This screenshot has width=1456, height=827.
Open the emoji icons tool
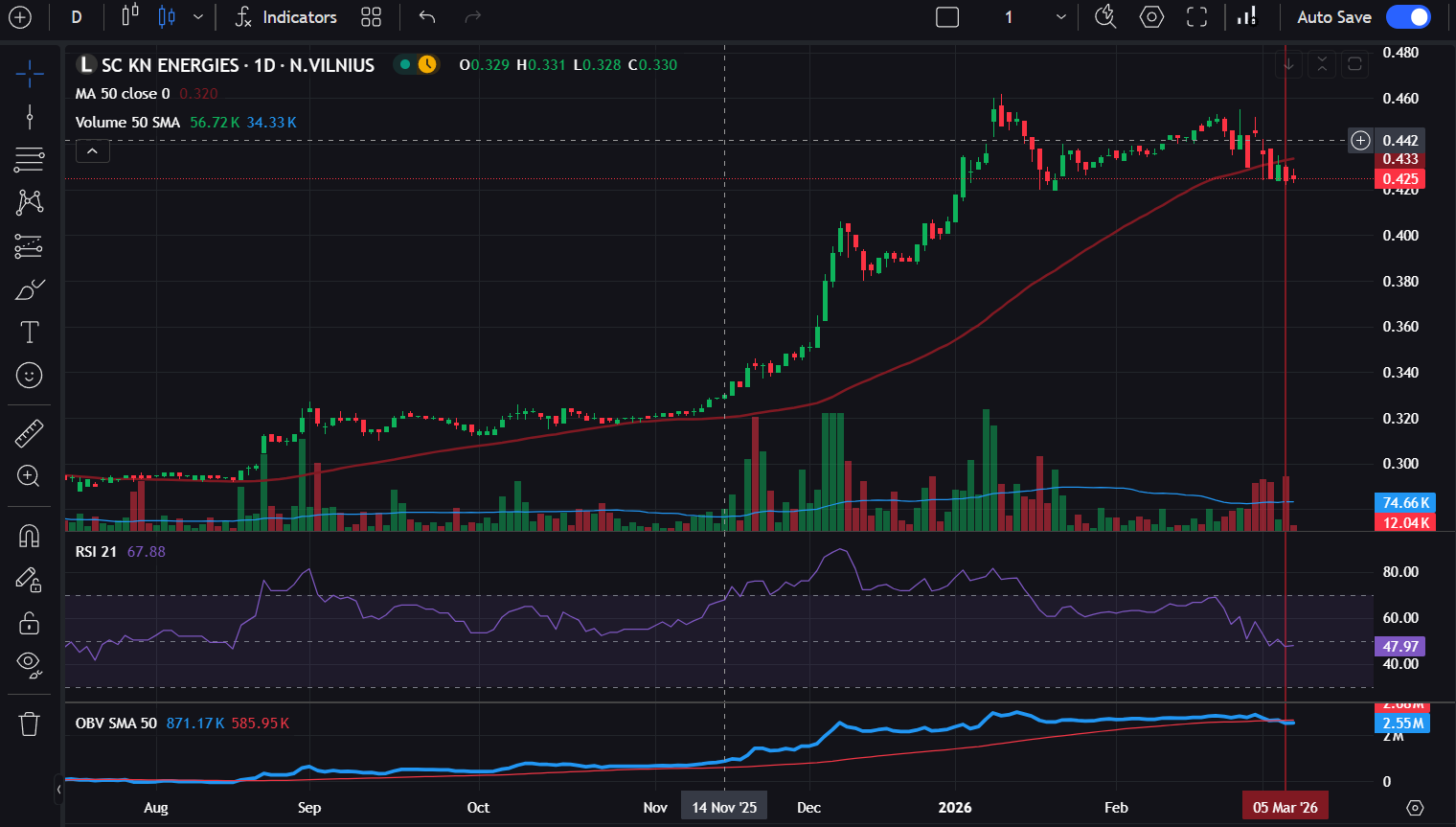pyautogui.click(x=30, y=376)
